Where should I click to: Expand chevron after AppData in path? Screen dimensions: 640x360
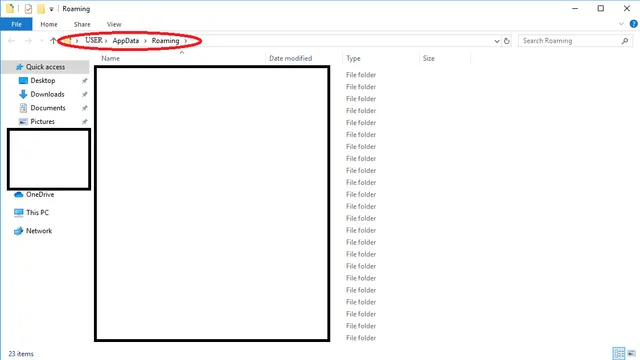click(145, 41)
